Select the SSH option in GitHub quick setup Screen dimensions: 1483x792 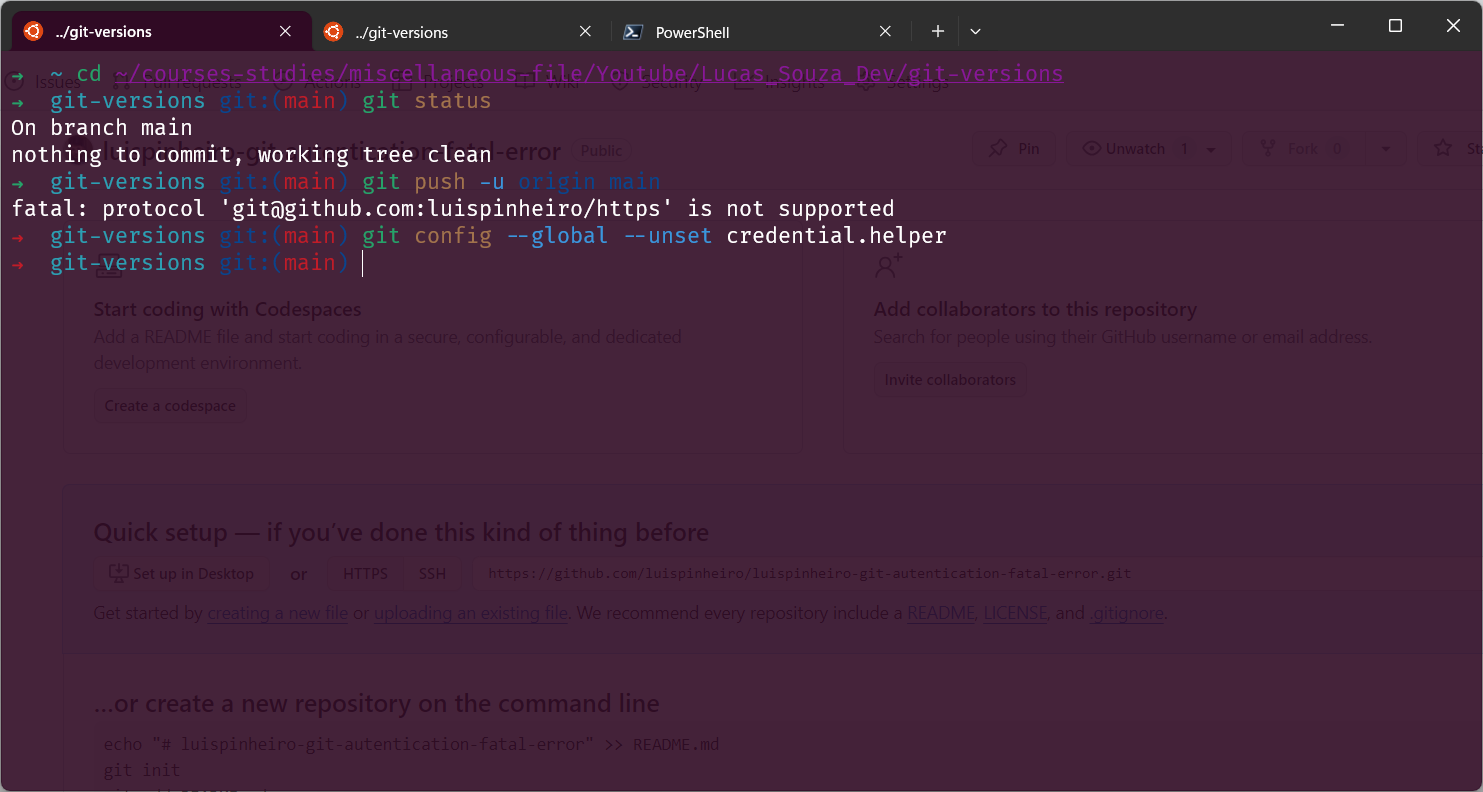point(432,574)
